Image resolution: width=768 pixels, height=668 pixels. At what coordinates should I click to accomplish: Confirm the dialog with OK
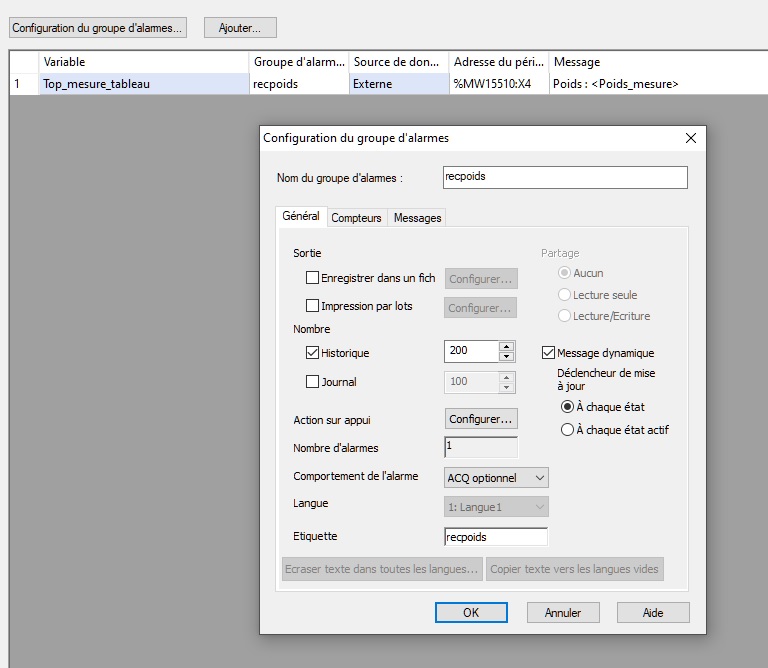tap(471, 612)
